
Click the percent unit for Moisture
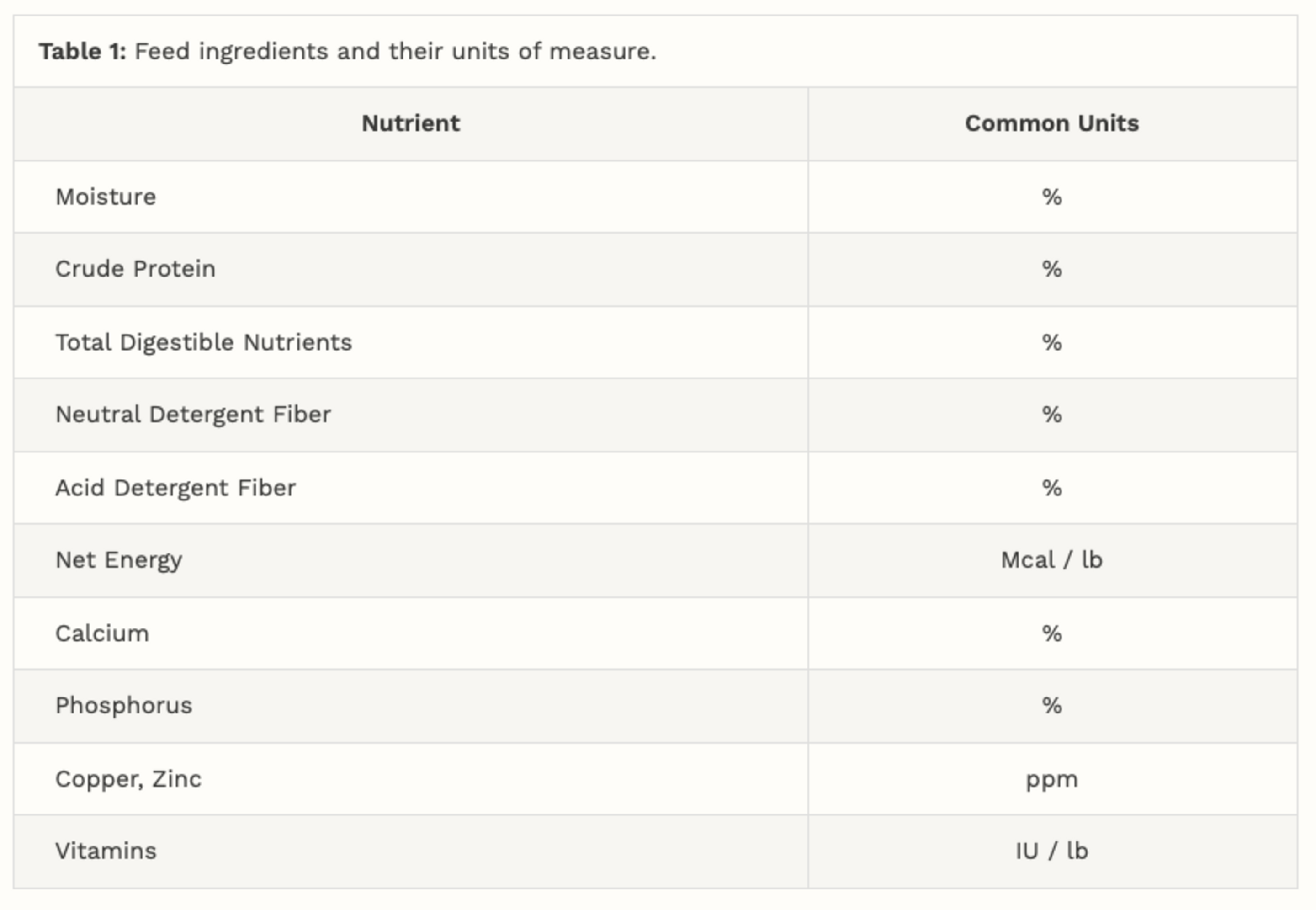tap(1051, 197)
